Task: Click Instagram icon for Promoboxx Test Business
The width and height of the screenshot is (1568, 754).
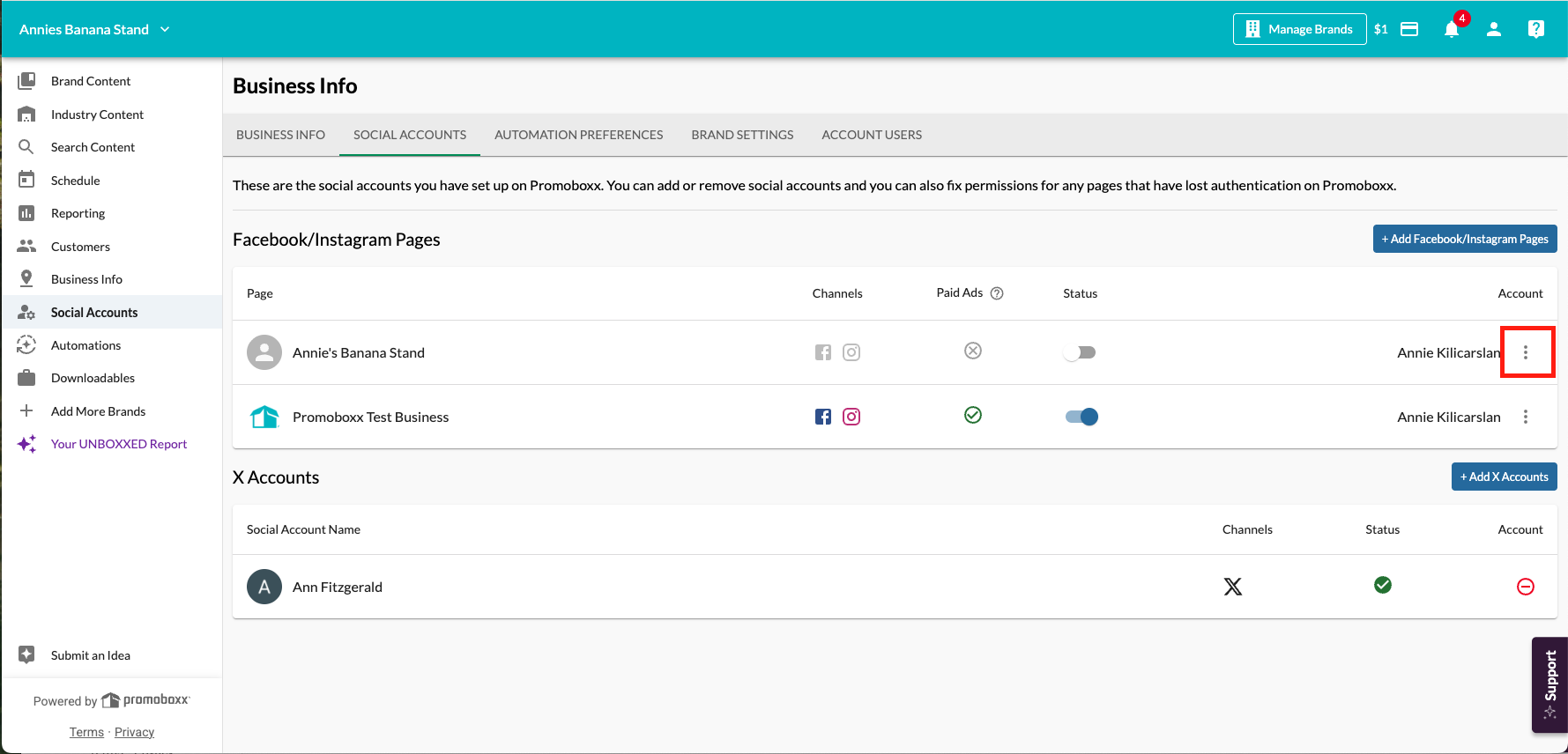Action: pos(851,417)
